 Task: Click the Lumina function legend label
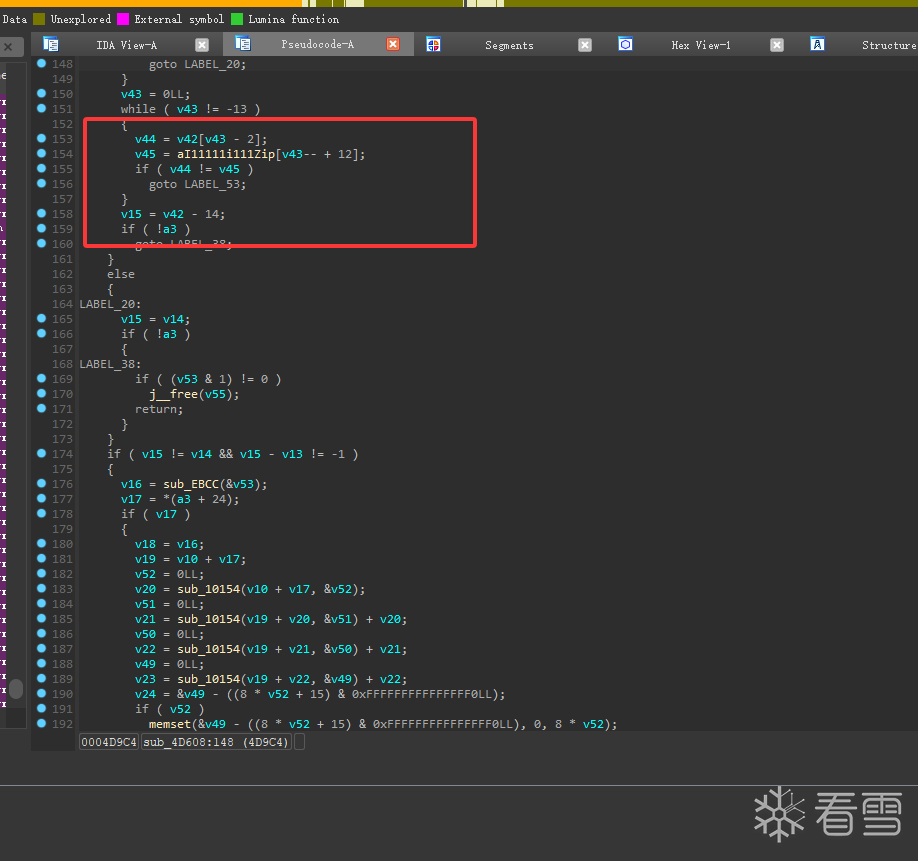[x=293, y=19]
